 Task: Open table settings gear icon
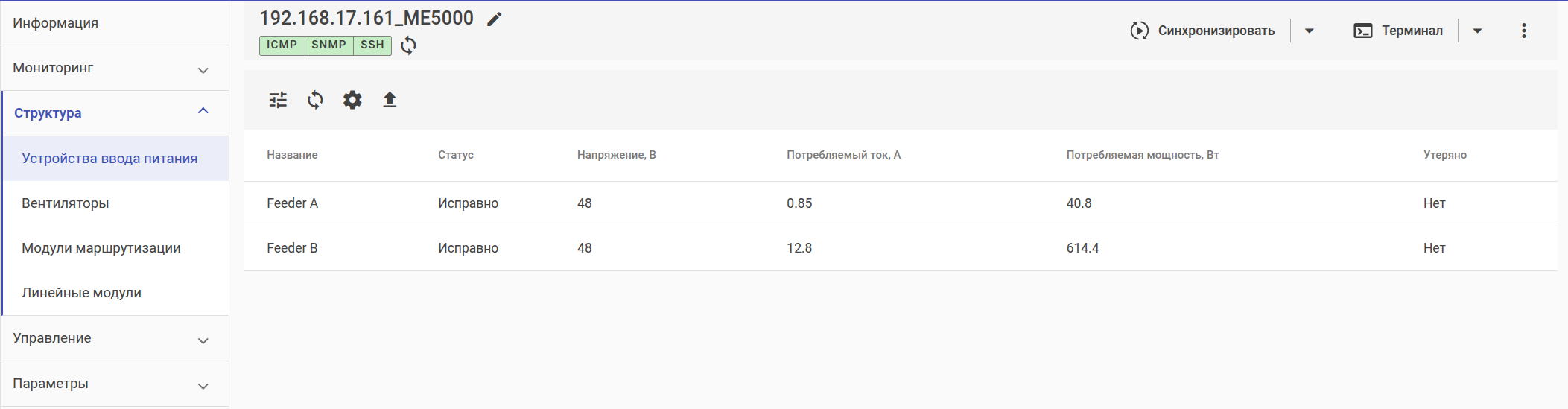pos(352,100)
